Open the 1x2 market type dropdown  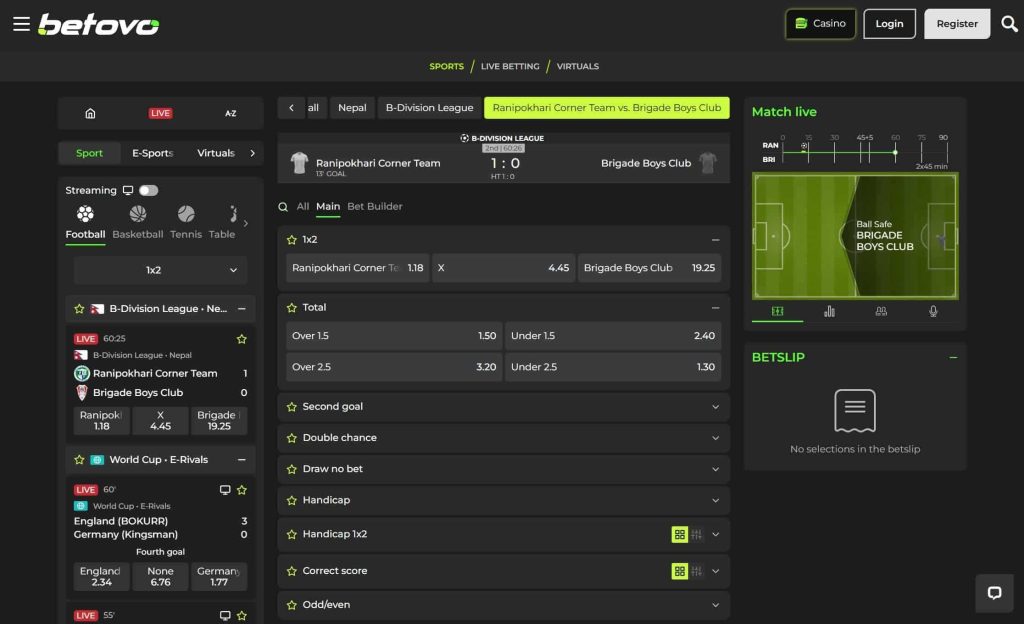pyautogui.click(x=160, y=270)
